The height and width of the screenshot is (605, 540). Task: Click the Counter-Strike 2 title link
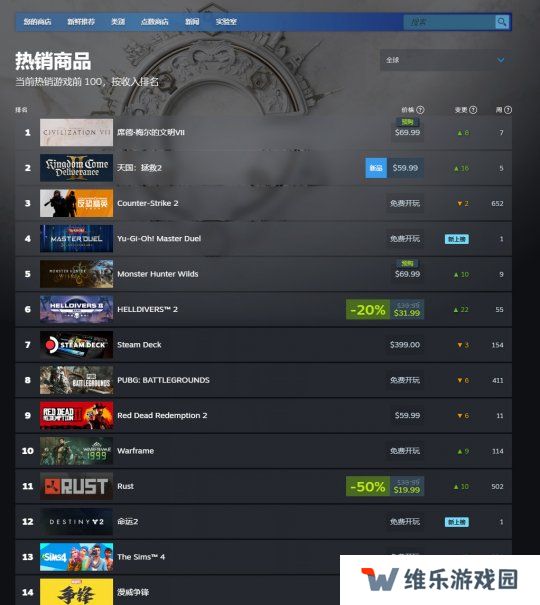point(148,203)
